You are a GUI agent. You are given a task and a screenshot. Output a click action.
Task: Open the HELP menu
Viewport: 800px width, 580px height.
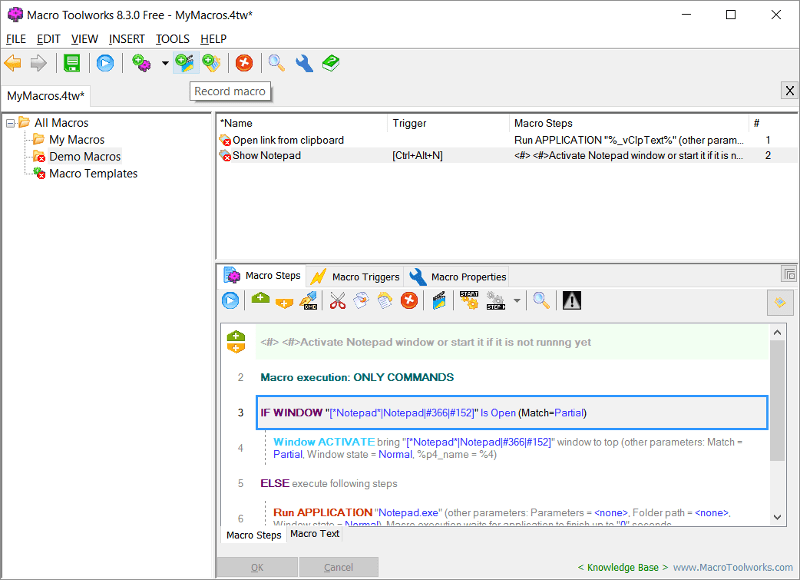coord(213,39)
